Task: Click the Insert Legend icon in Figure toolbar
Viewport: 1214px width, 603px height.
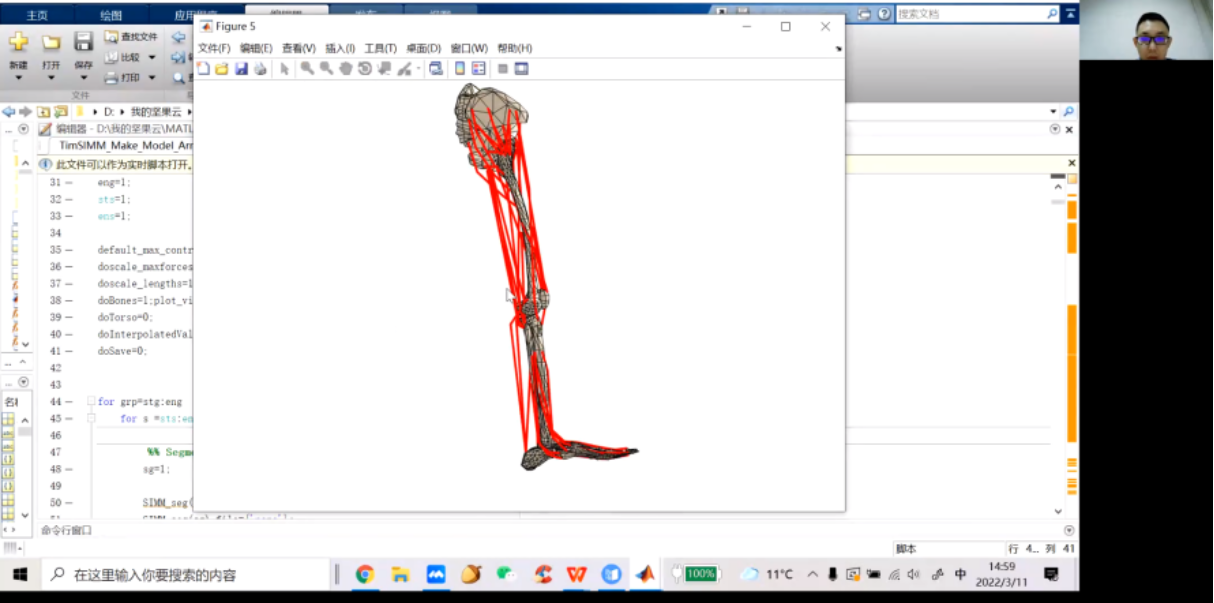Action: [478, 69]
